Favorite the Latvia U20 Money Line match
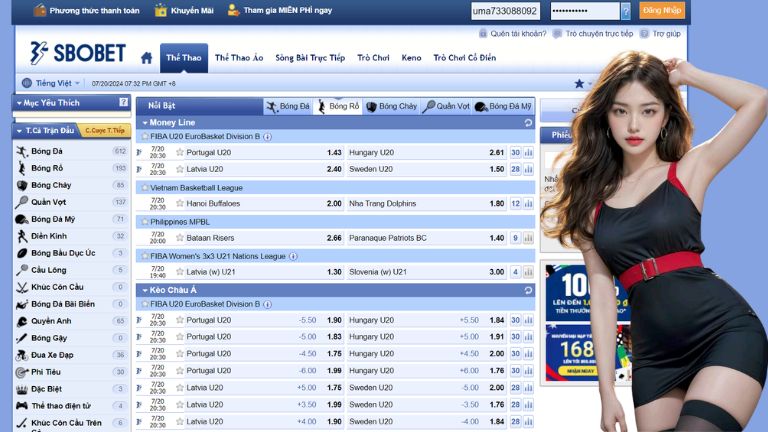The height and width of the screenshot is (432, 768). point(180,169)
